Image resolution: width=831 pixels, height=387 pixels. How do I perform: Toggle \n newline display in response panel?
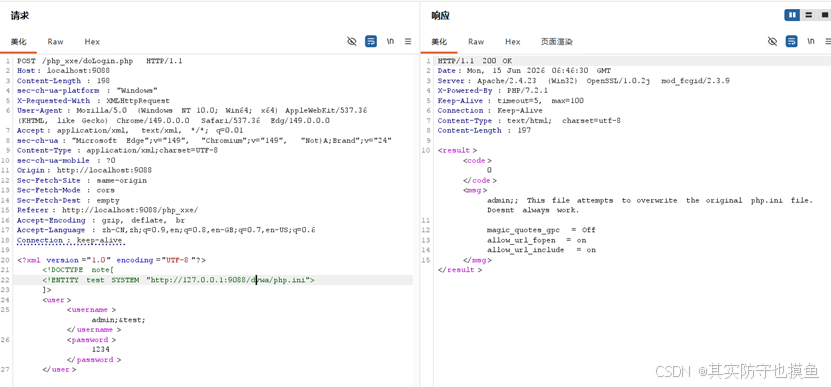811,41
